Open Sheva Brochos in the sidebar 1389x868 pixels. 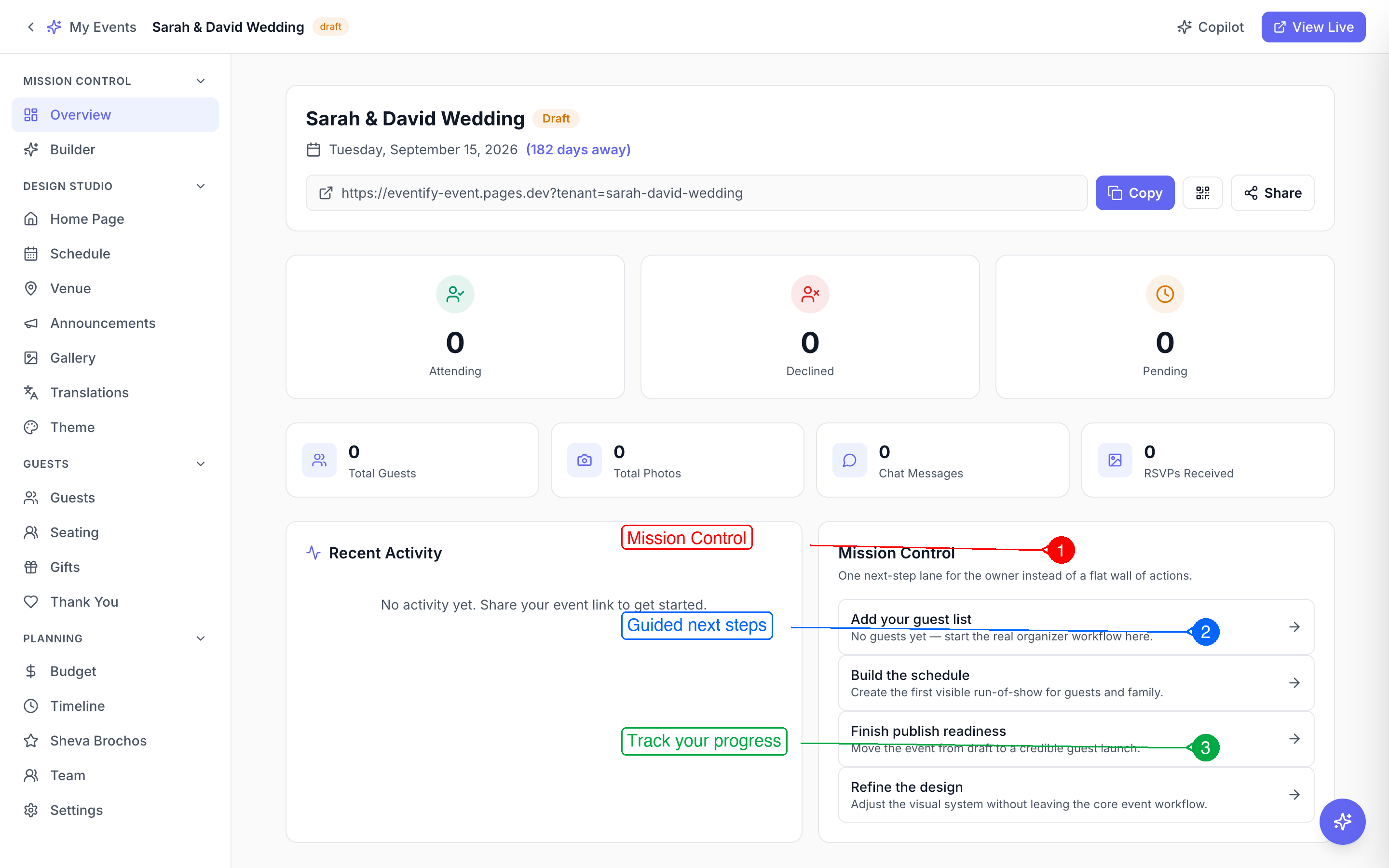pyautogui.click(x=98, y=741)
